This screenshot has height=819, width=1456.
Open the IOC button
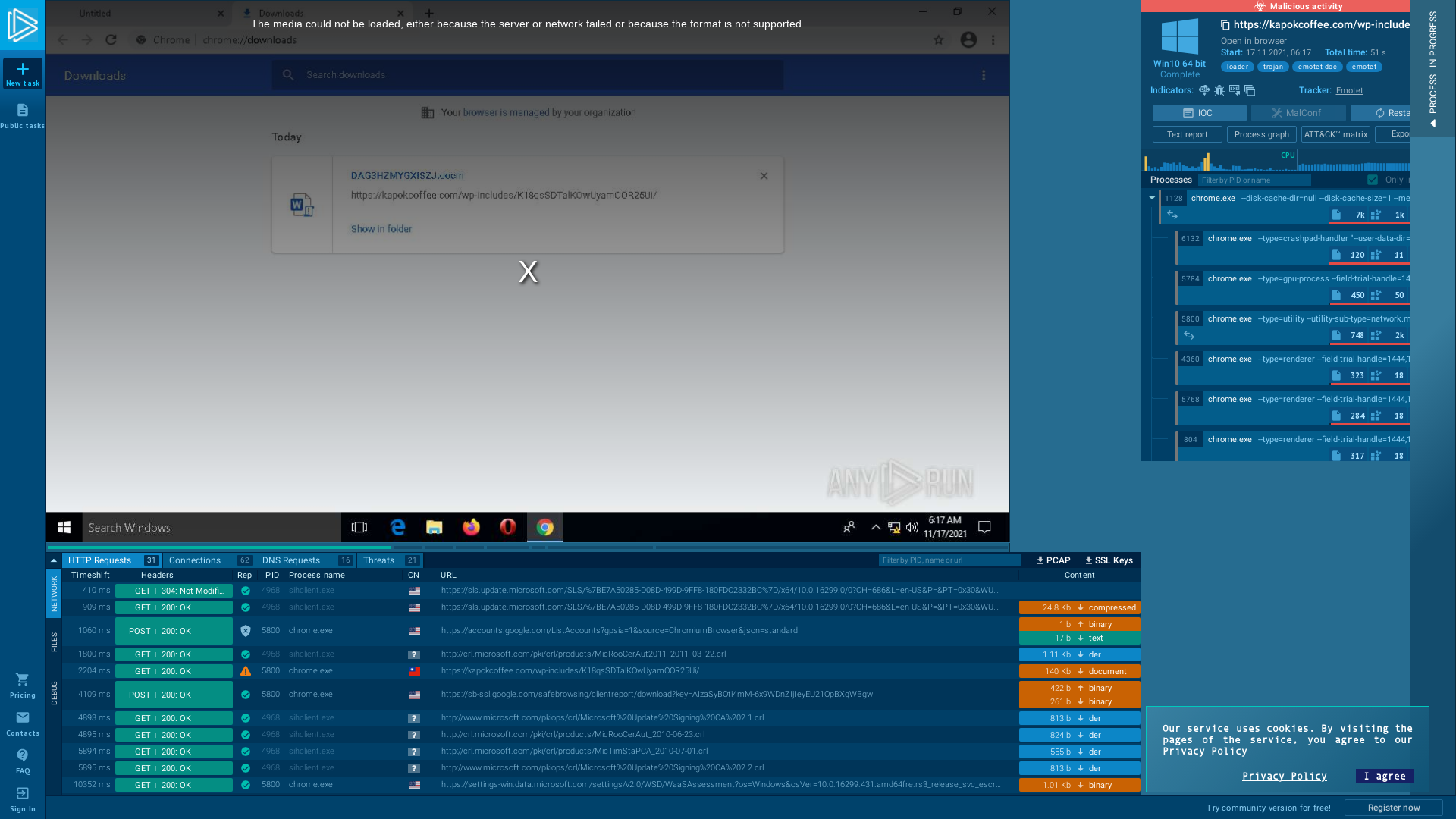(x=1199, y=113)
